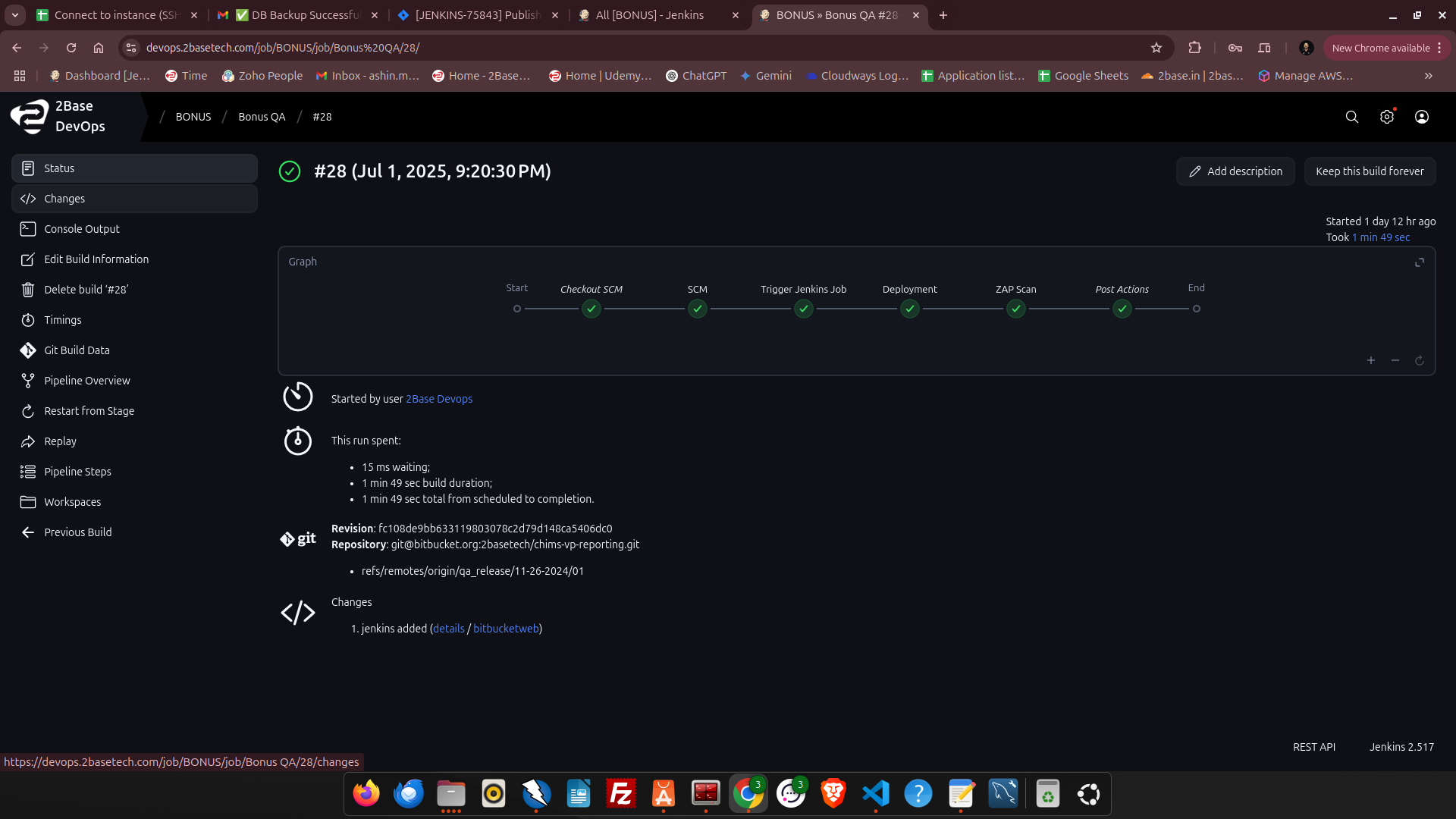This screenshot has height=819, width=1456.
Task: Open Git Build Data
Action: (x=134, y=350)
